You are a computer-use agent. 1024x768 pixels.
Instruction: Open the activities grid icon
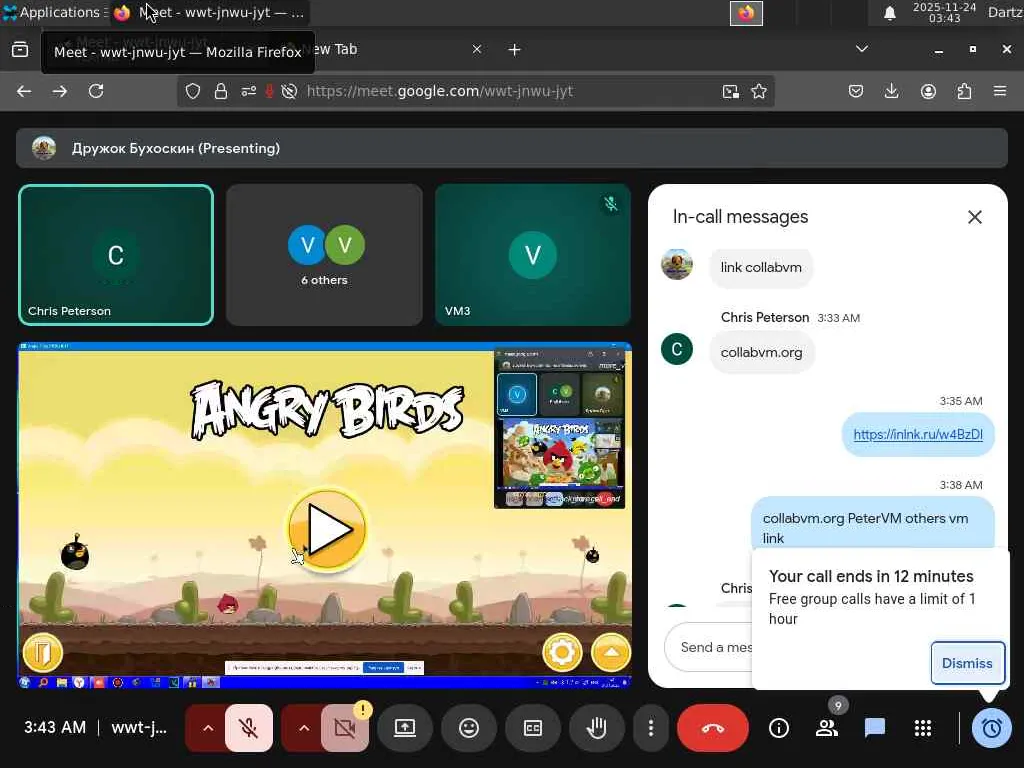click(923, 728)
